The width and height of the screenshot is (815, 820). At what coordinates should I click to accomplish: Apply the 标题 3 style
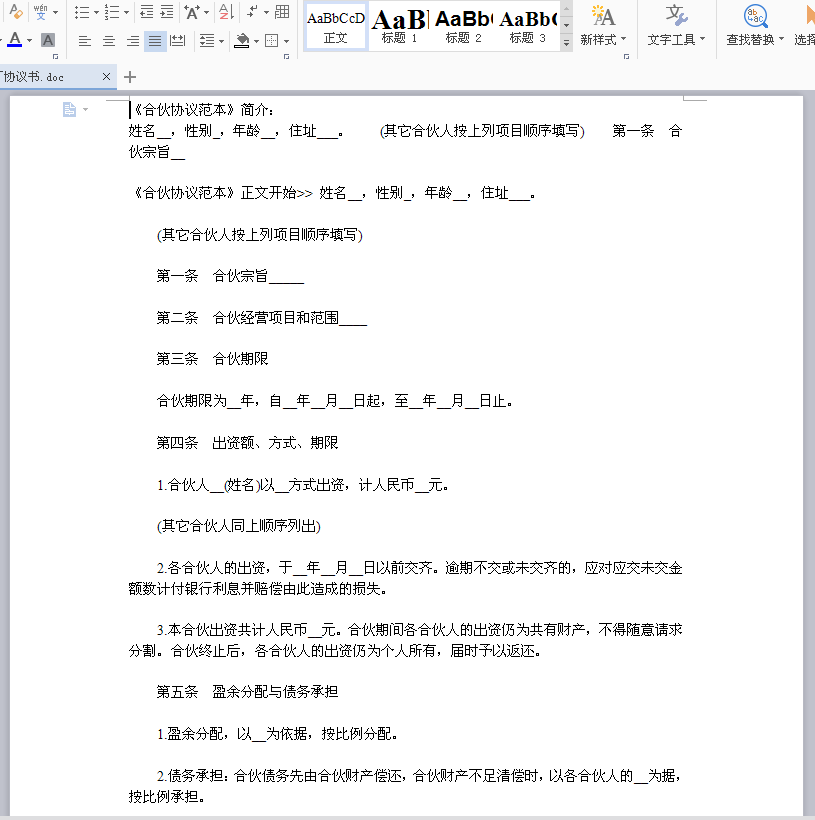tap(527, 26)
